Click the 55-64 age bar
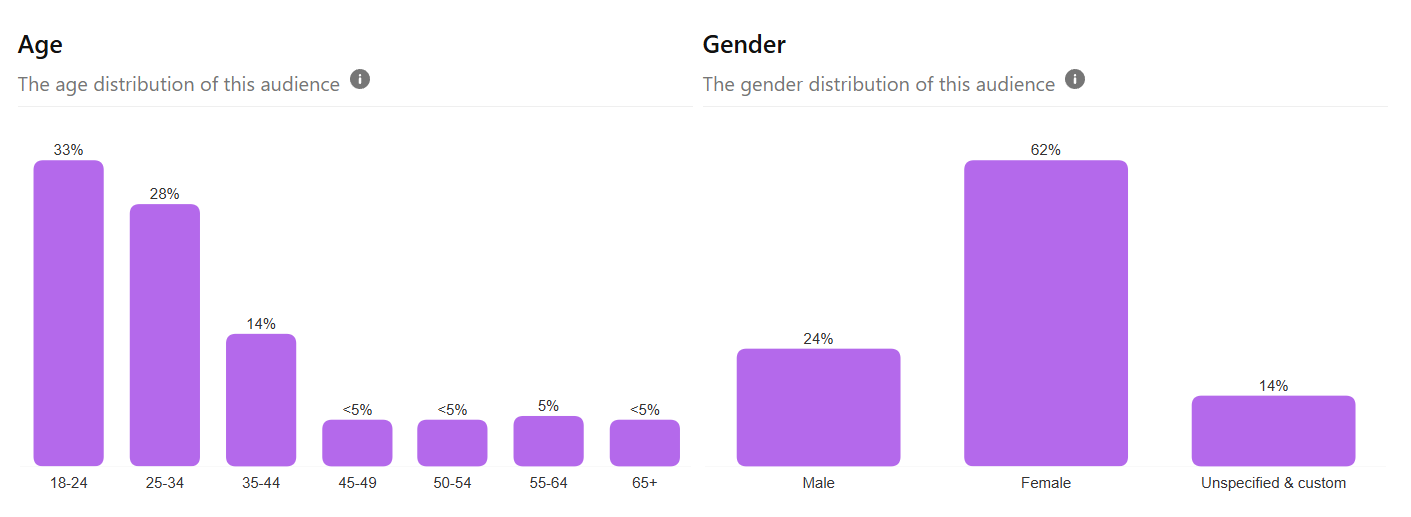Screen dimensions: 1411x517 click(548, 441)
